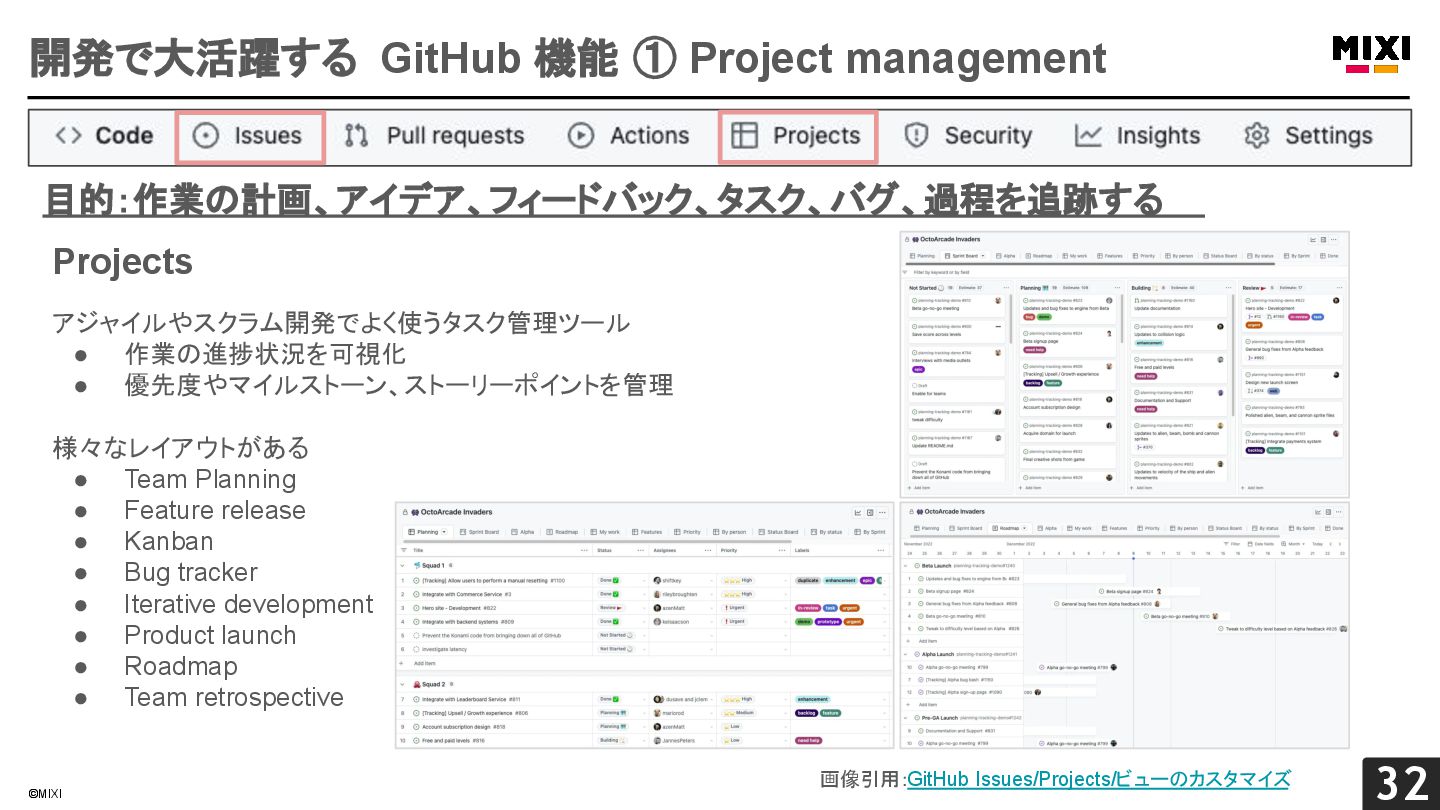Click the MIXI logo
Viewport: 1440px width, 810px height.
pos(1371,54)
